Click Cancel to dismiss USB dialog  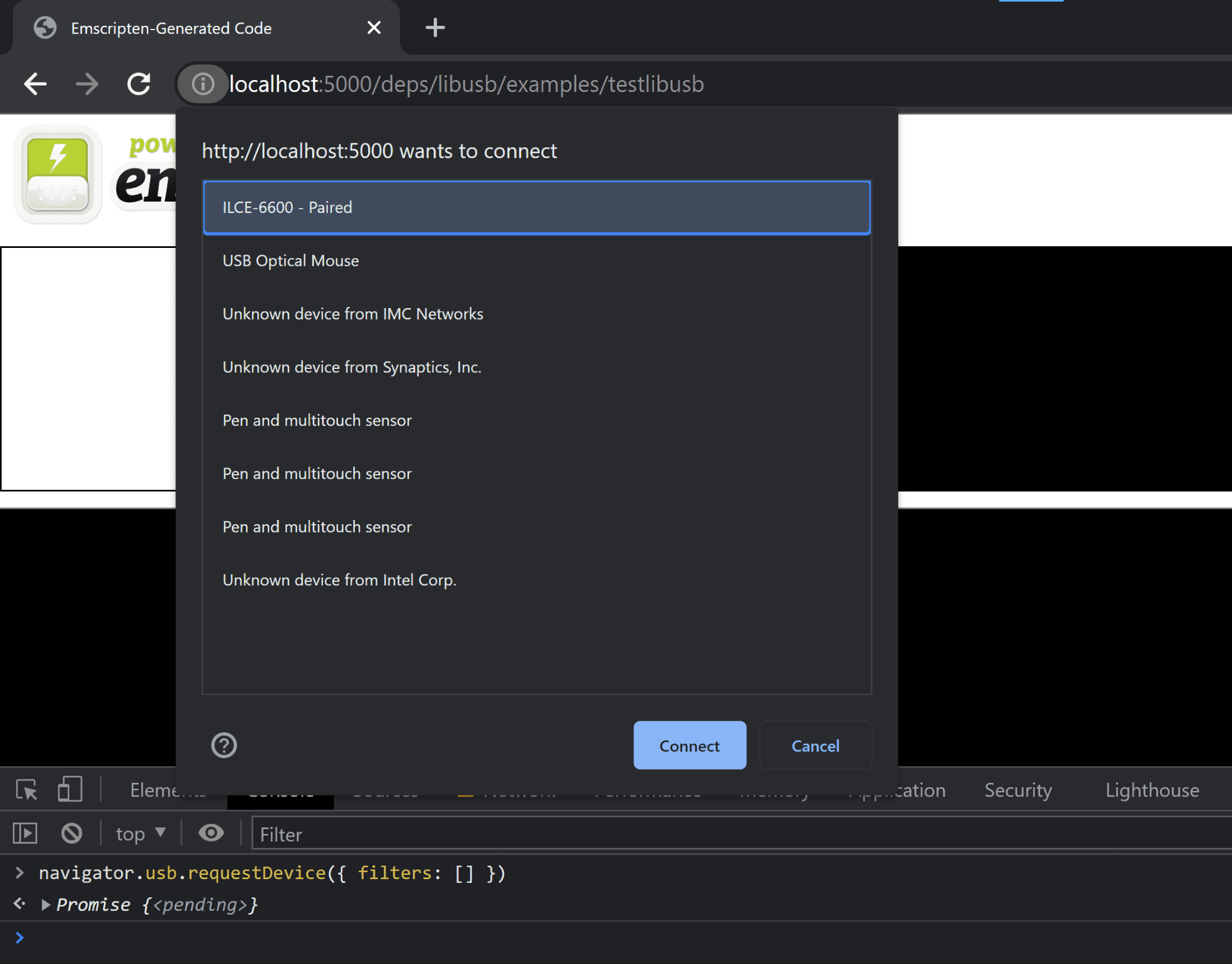815,745
